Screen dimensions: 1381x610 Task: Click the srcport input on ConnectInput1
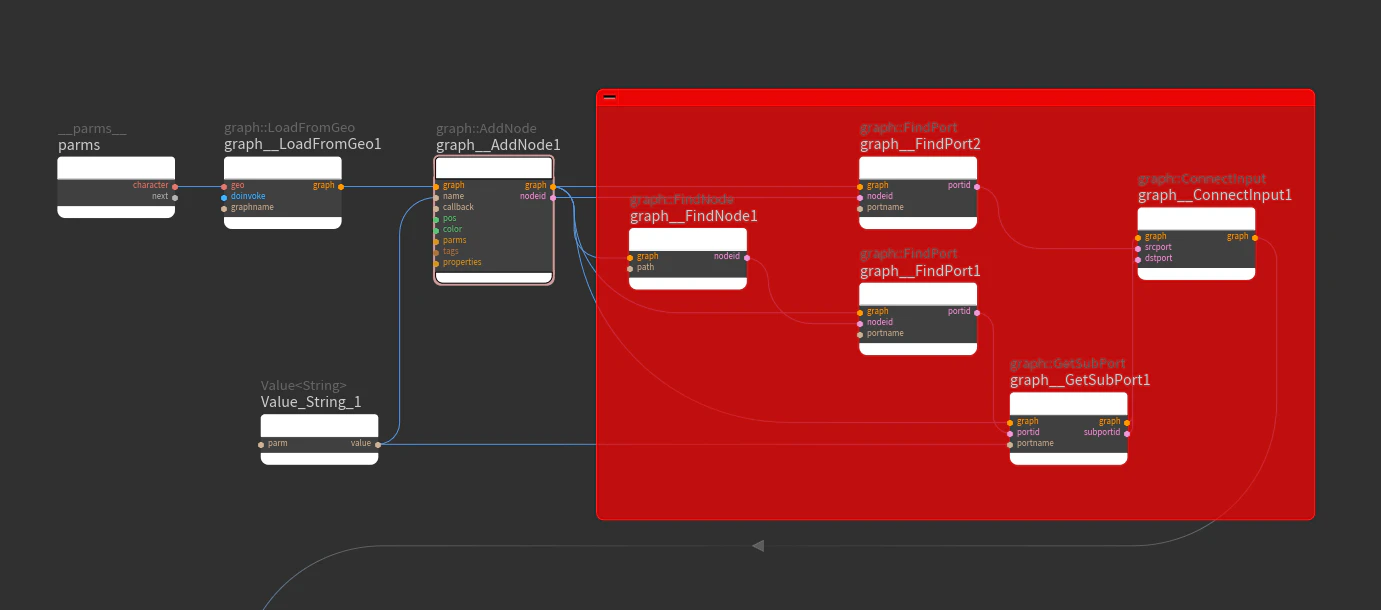(x=1138, y=248)
